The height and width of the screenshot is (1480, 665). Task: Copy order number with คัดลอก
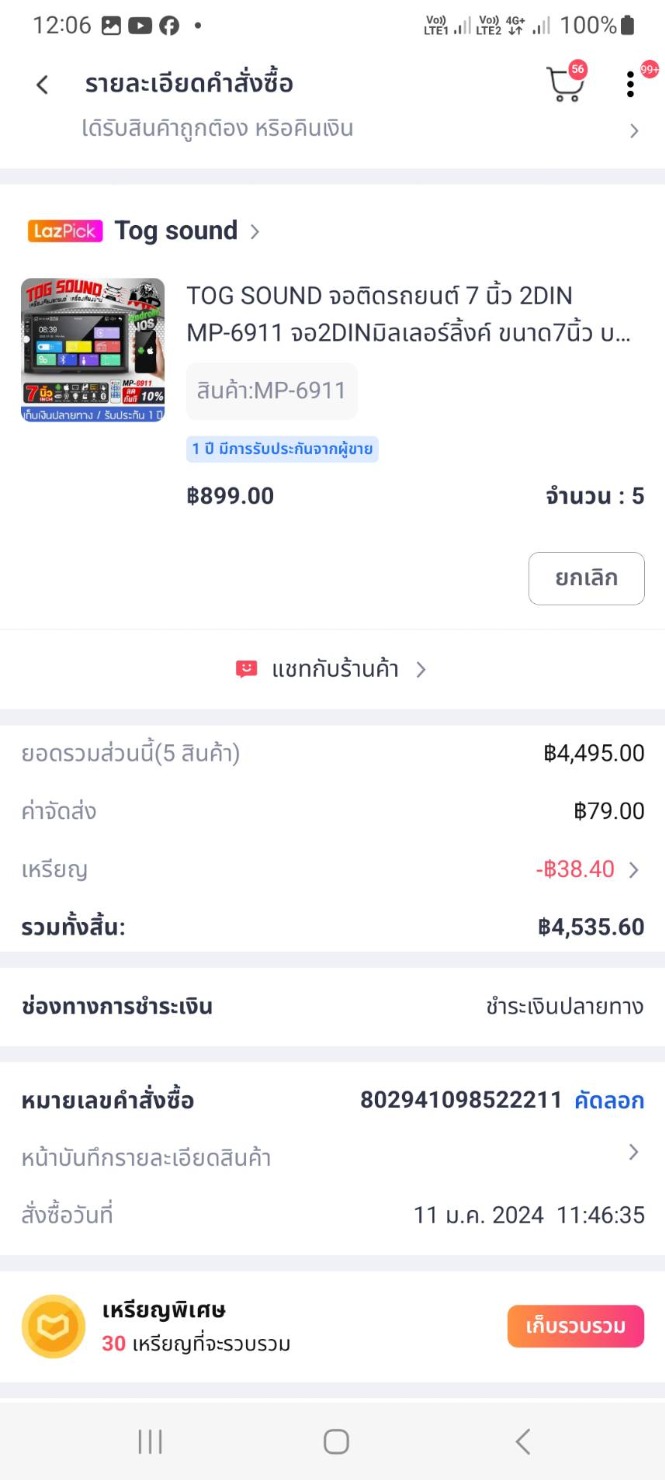click(608, 1101)
